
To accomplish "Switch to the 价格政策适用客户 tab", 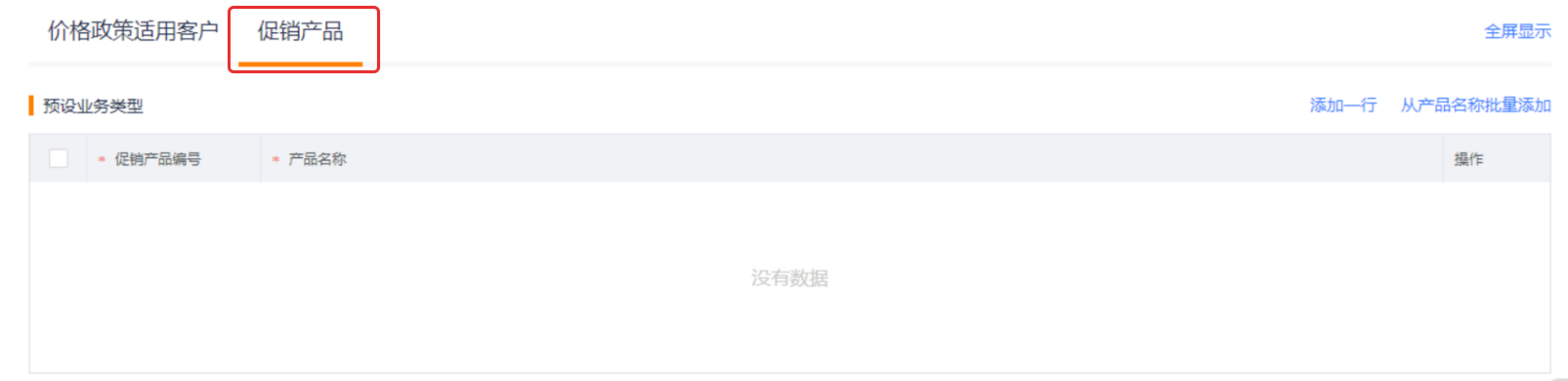I will (x=133, y=31).
